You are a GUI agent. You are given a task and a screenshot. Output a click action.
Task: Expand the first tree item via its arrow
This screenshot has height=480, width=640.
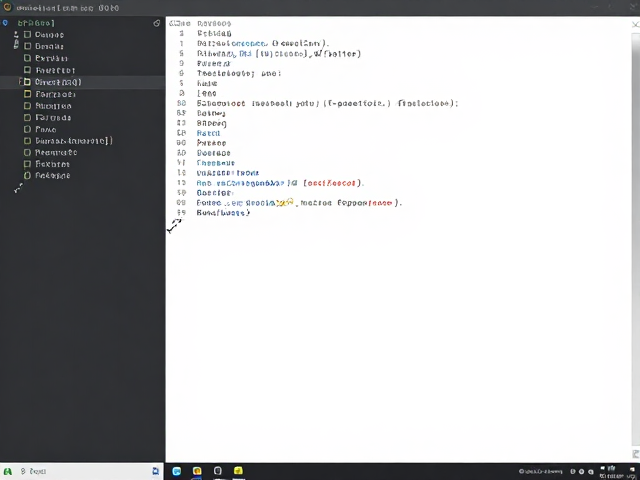point(16,35)
